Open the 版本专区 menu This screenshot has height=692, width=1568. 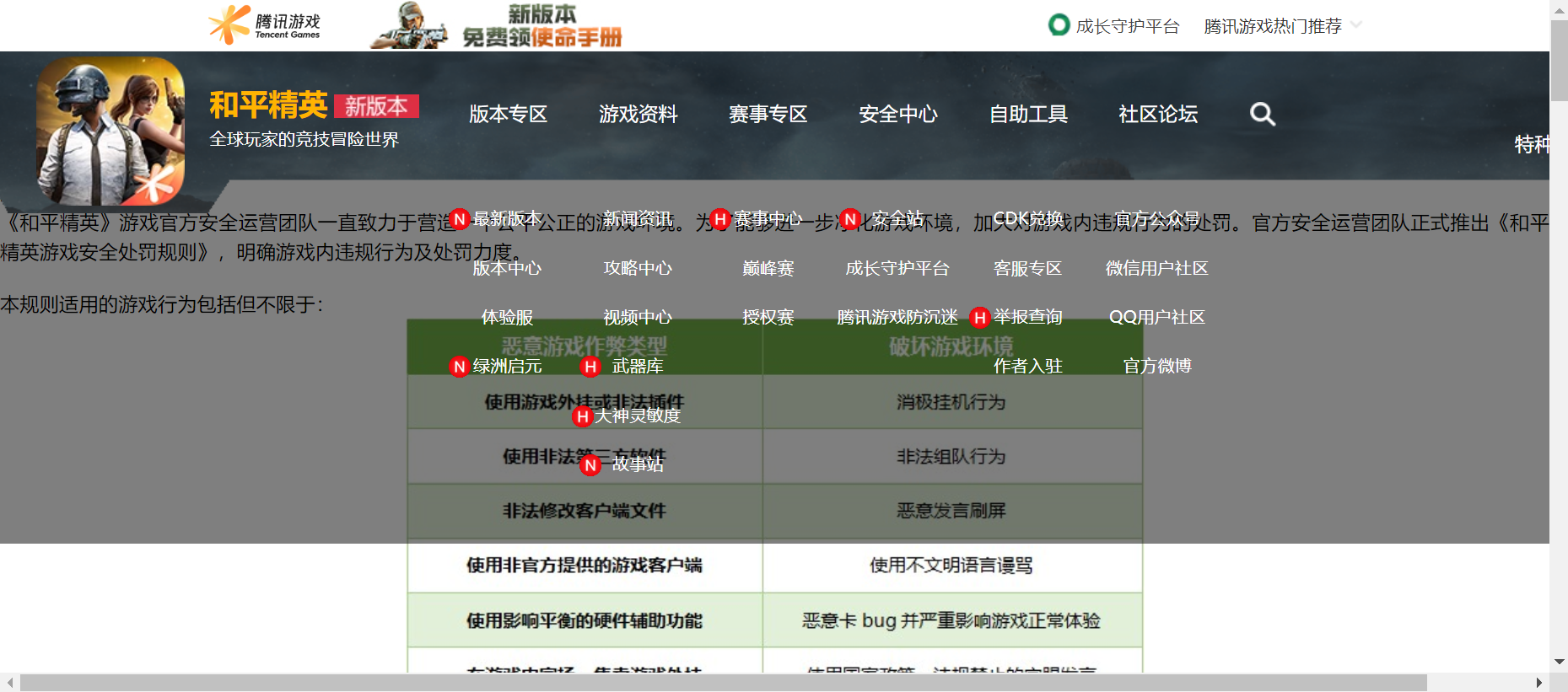pyautogui.click(x=508, y=114)
